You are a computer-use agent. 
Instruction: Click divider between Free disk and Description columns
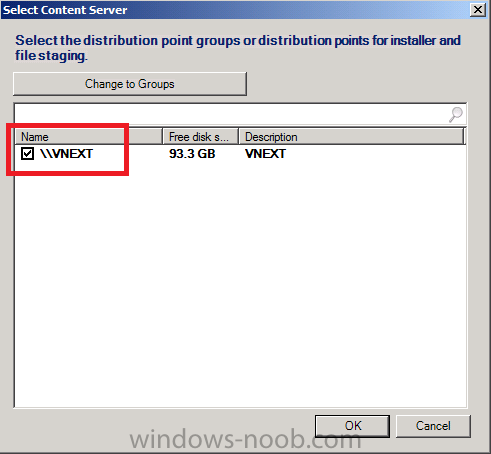click(x=239, y=137)
